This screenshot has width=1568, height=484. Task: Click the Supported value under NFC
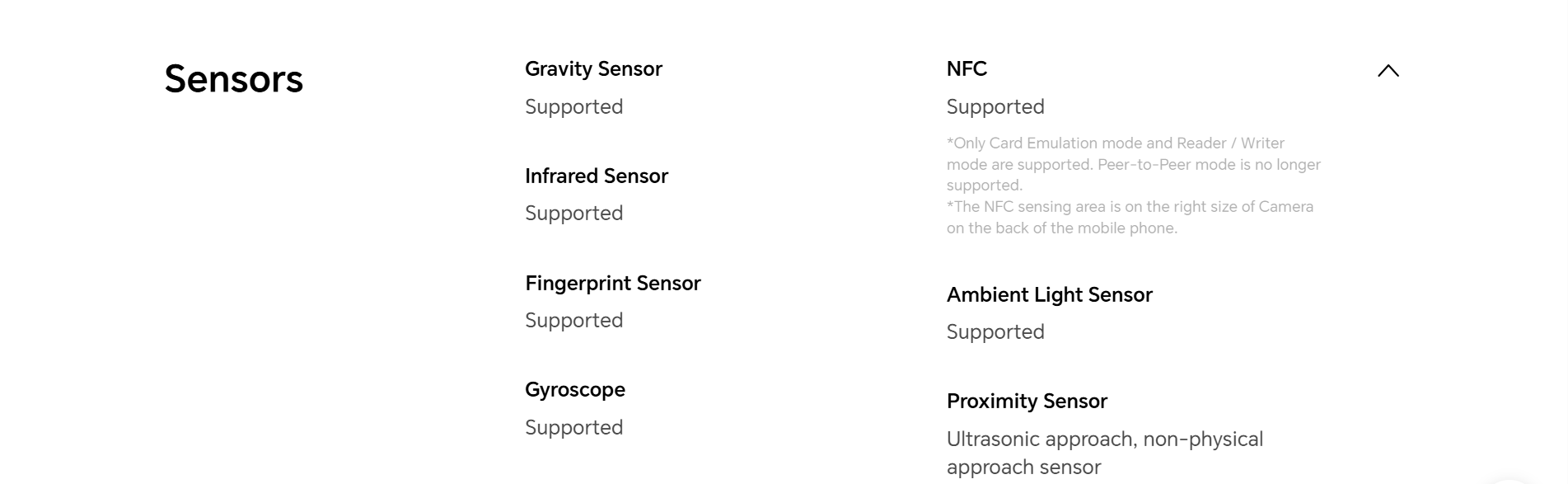pyautogui.click(x=995, y=107)
